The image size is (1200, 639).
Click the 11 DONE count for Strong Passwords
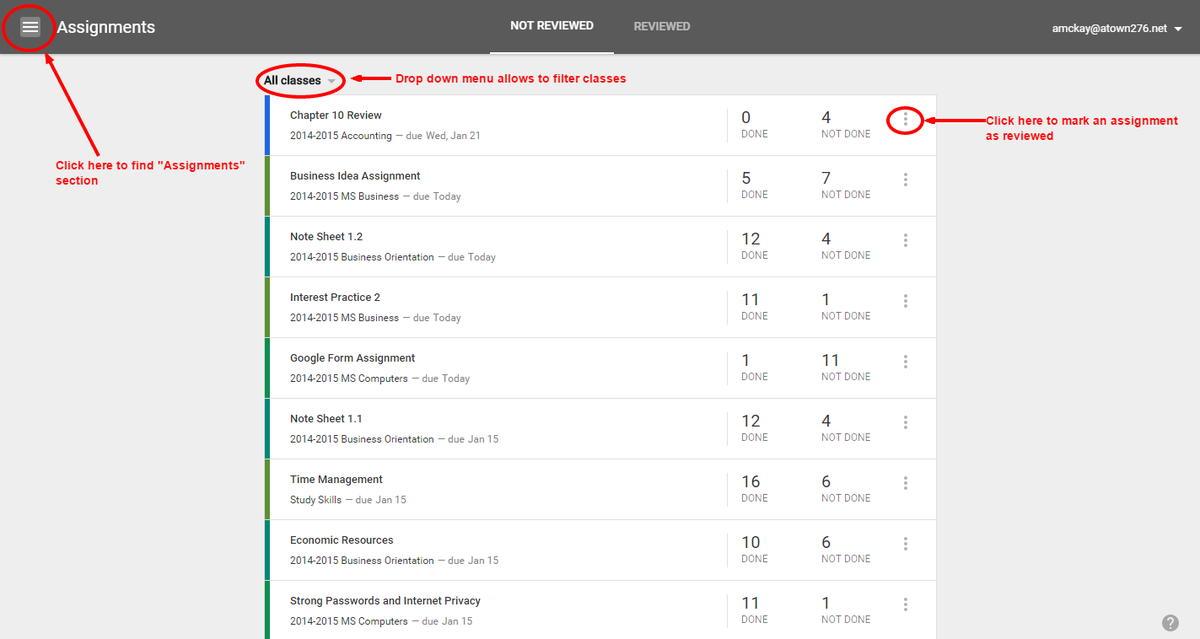754,610
